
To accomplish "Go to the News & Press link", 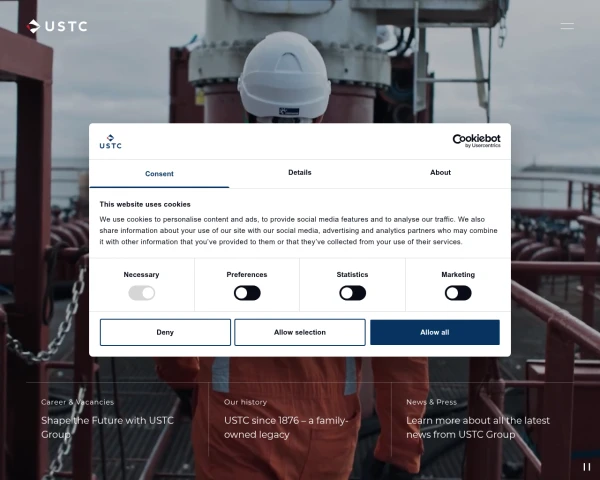I will click(x=431, y=402).
